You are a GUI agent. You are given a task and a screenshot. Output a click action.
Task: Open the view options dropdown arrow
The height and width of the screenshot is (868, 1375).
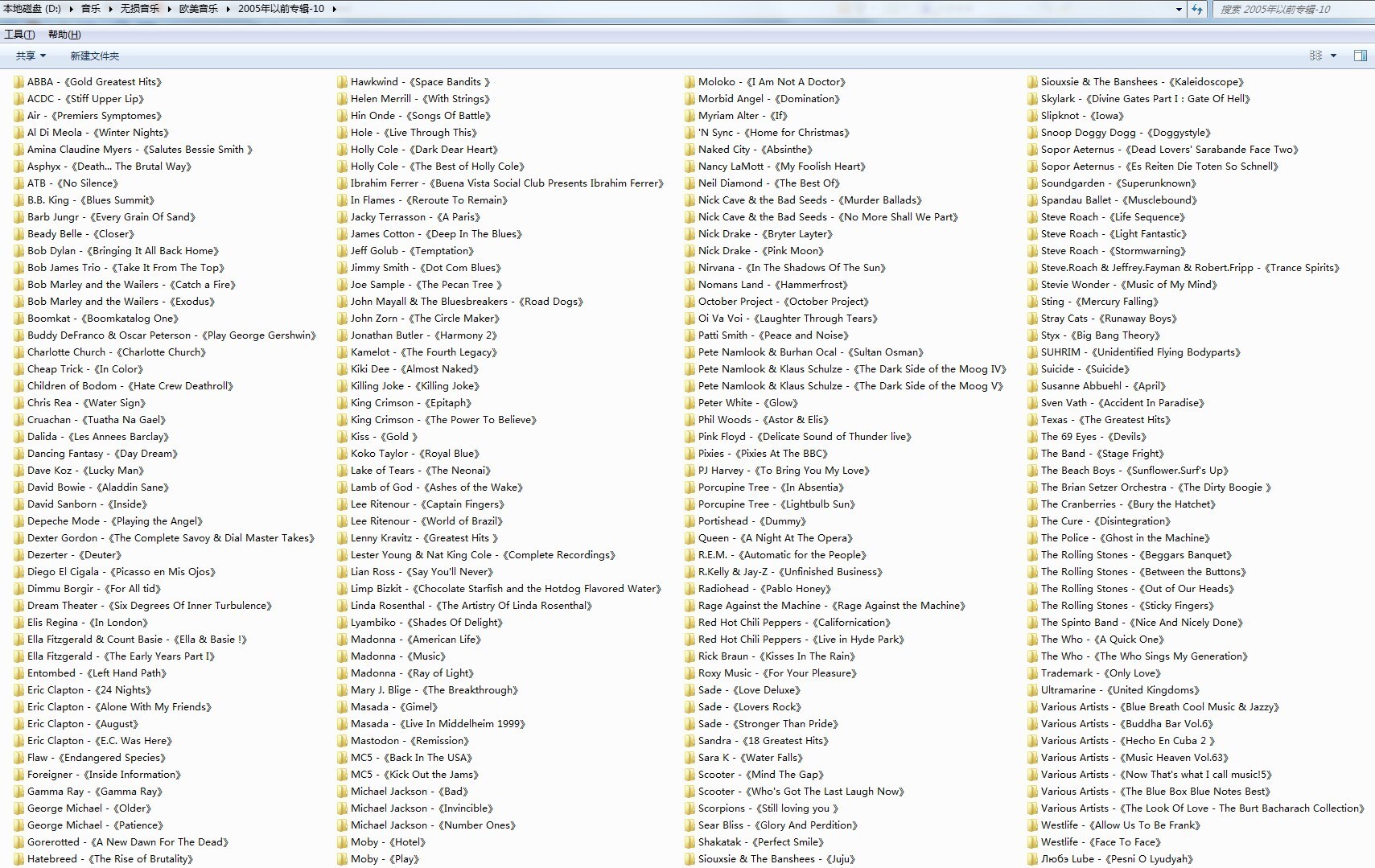point(1333,56)
